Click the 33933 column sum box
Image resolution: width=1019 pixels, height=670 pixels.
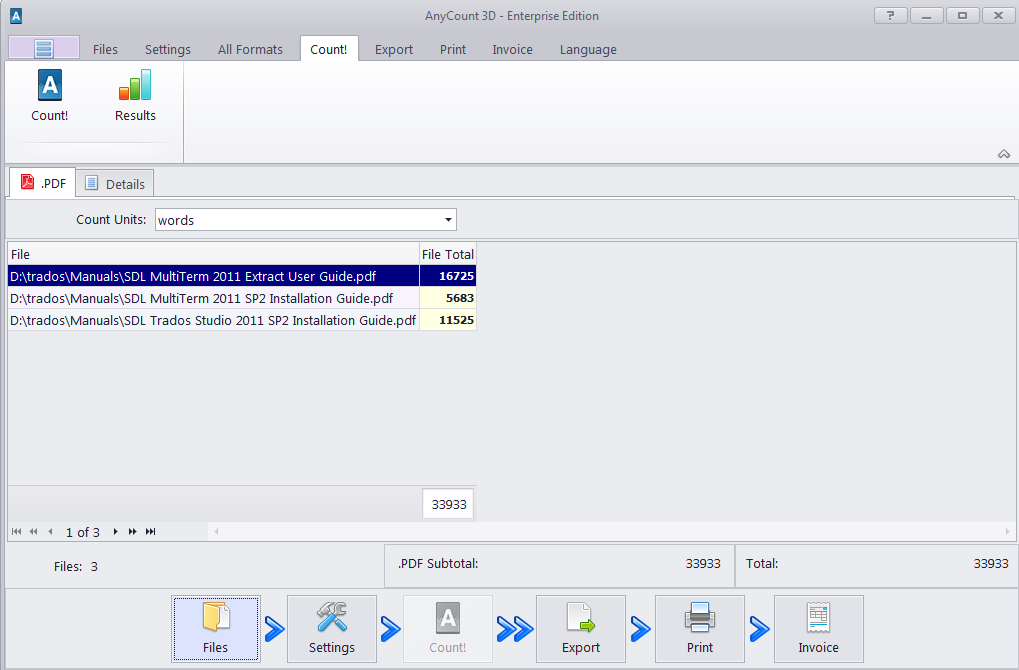(448, 504)
